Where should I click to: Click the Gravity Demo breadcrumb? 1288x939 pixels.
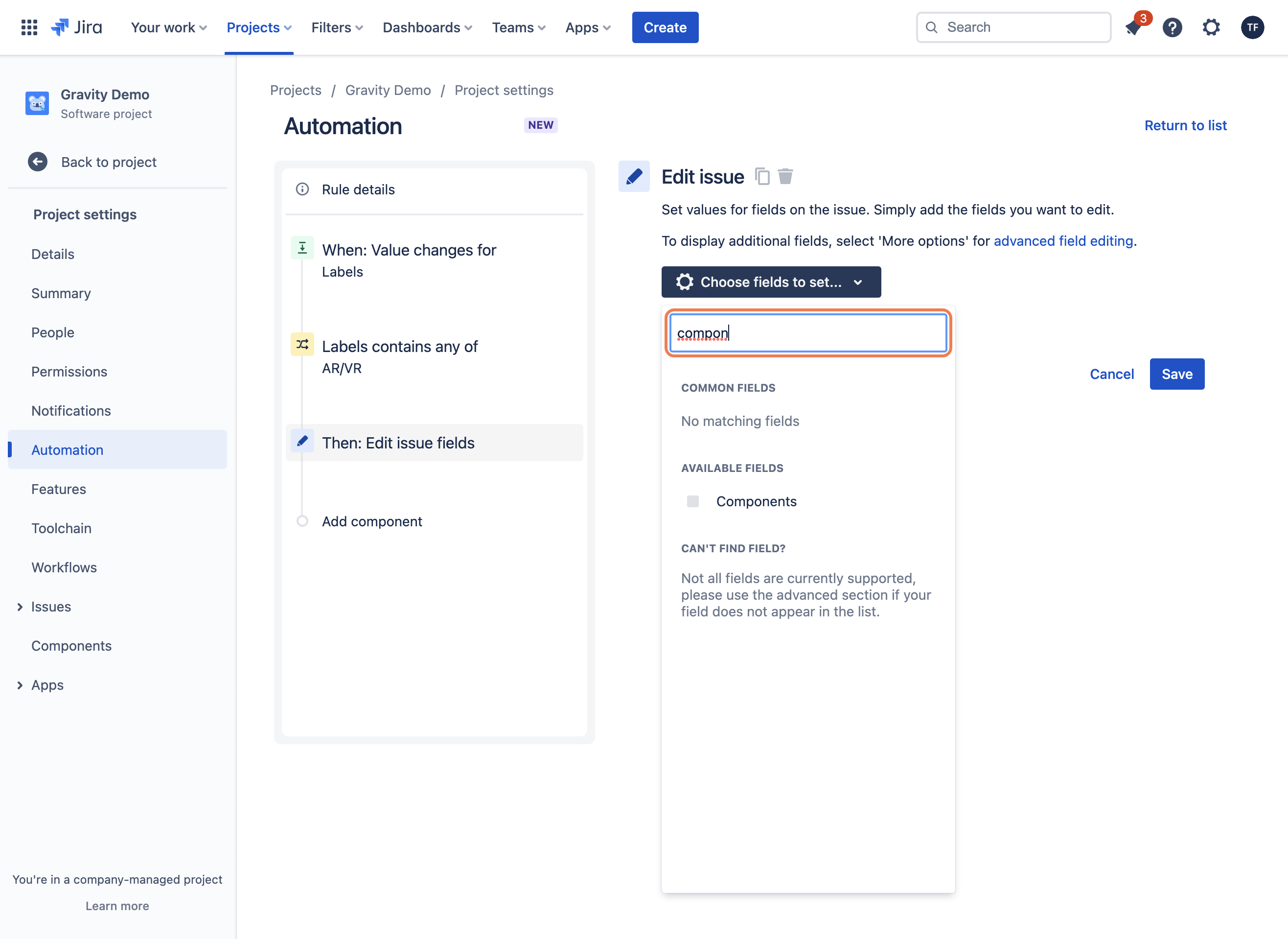point(388,91)
